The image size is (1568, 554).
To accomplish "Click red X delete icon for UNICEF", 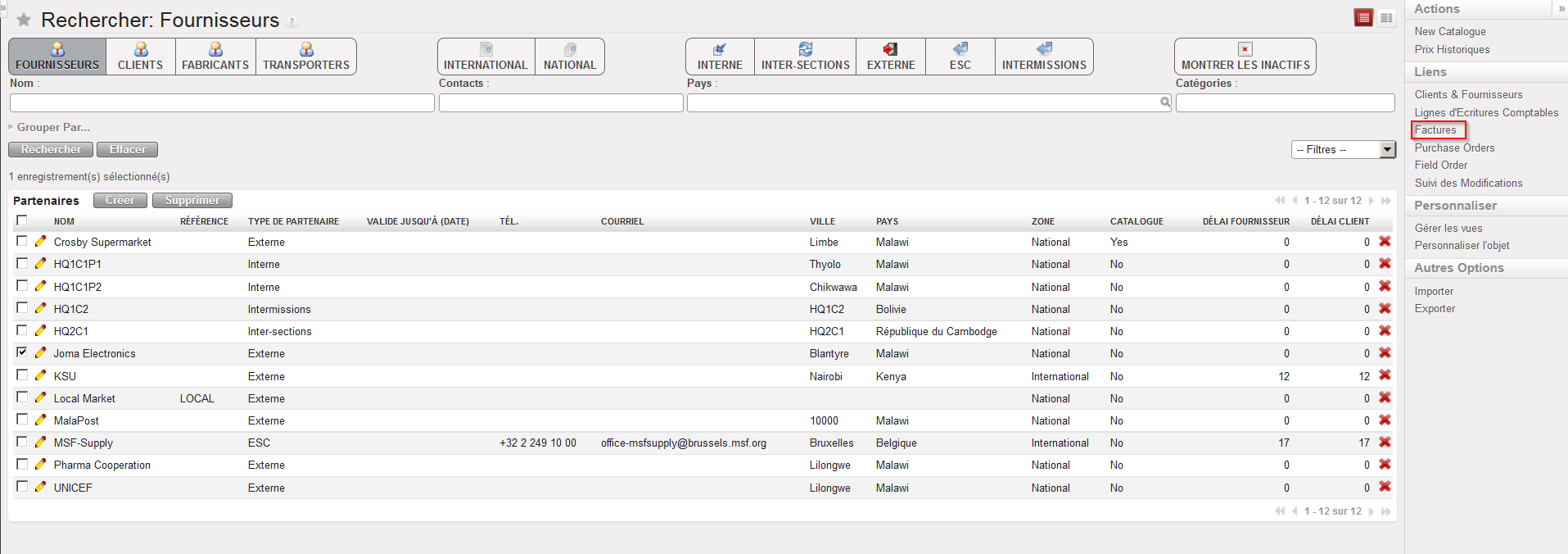I will coord(1385,487).
